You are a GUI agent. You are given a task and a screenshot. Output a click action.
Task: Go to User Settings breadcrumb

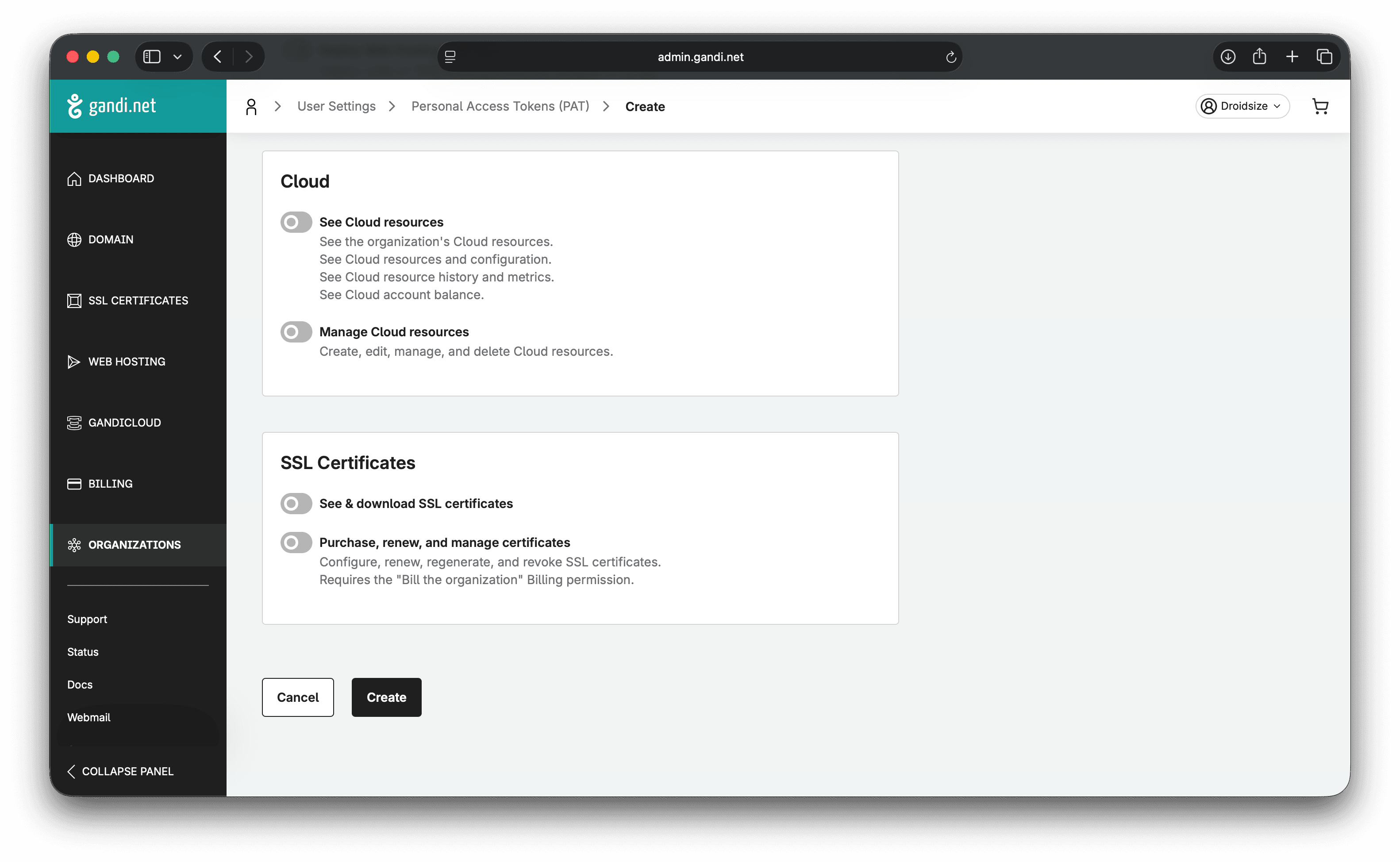click(x=336, y=106)
